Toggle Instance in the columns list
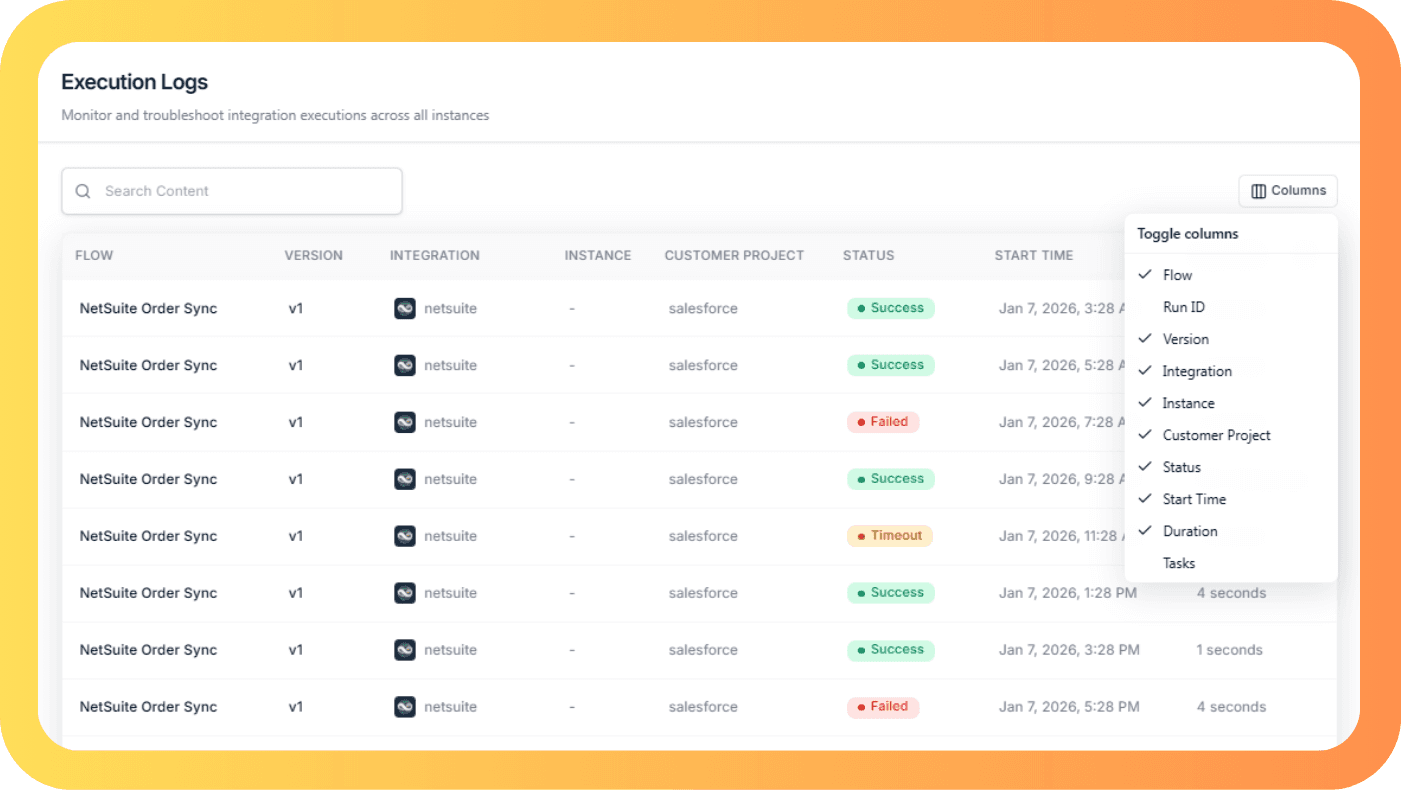The image size is (1402, 791). pyautogui.click(x=1231, y=403)
